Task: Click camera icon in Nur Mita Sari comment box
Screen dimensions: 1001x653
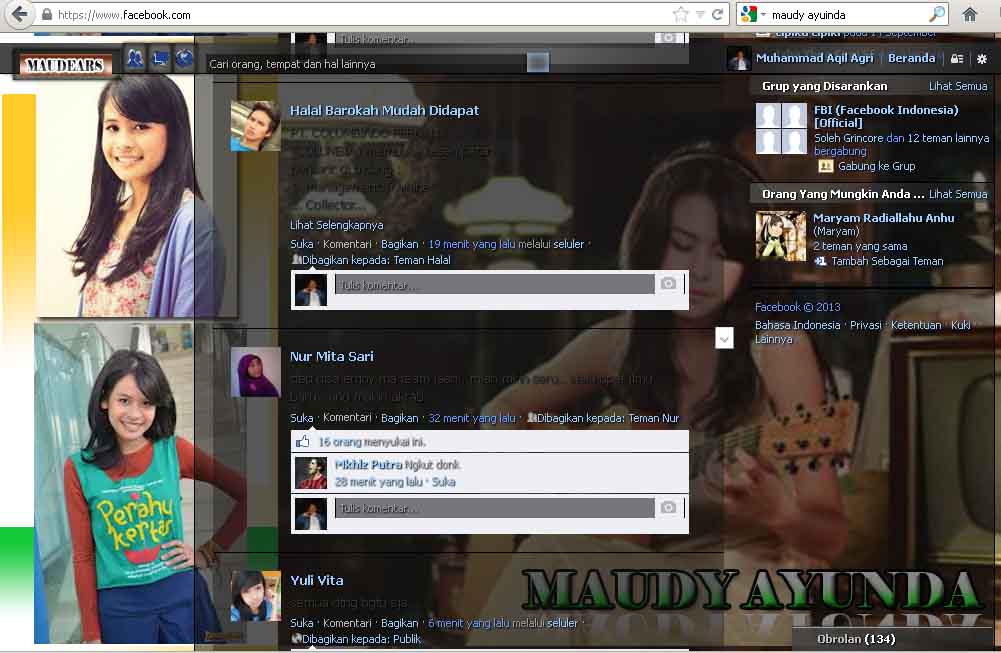Action: [668, 507]
